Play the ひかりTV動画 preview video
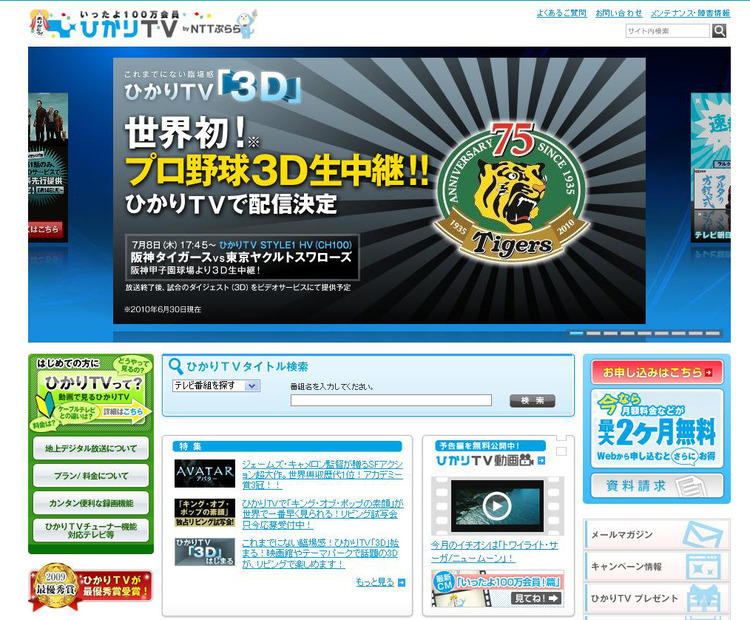 coord(497,505)
